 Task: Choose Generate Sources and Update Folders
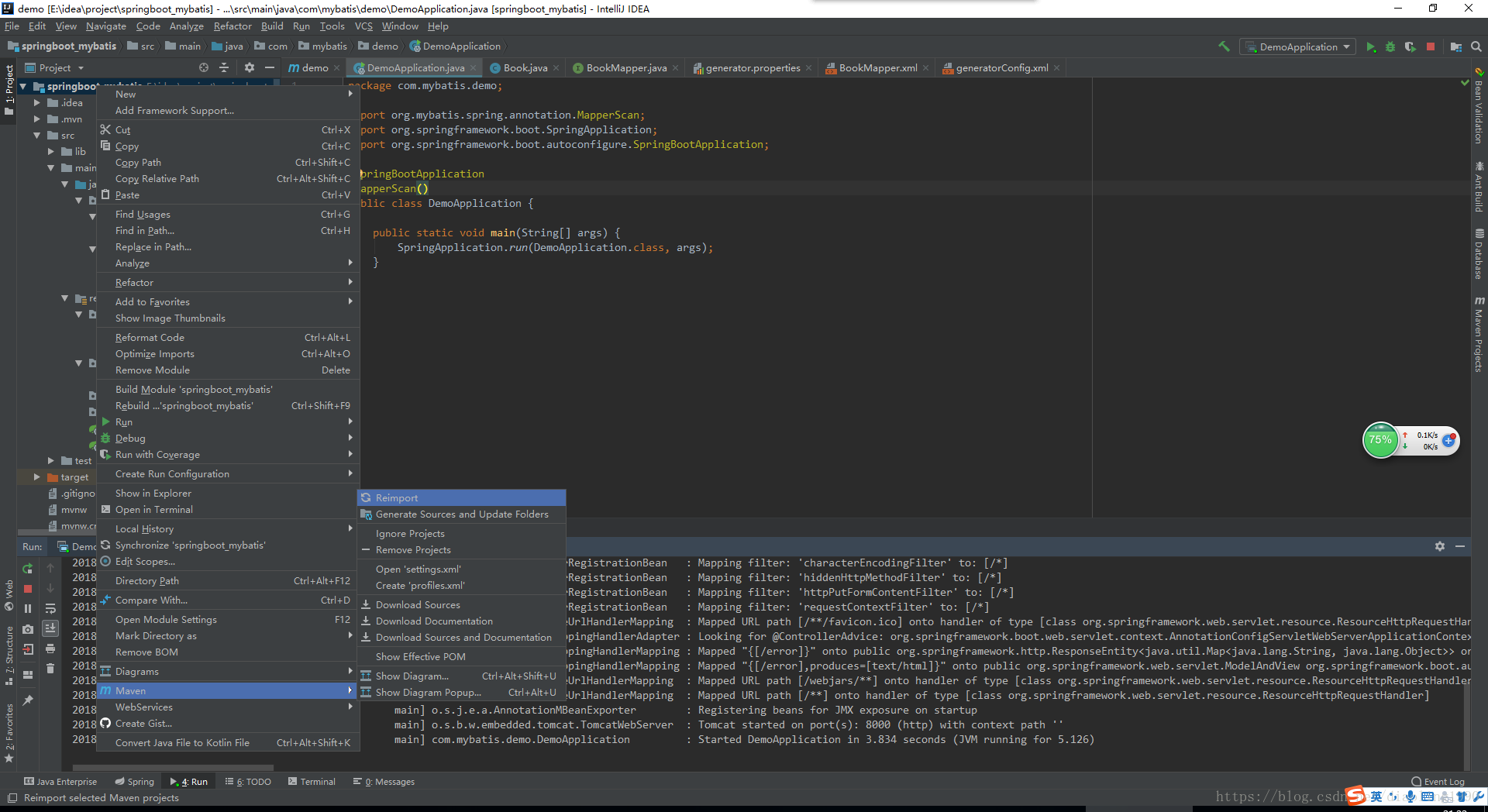point(462,514)
